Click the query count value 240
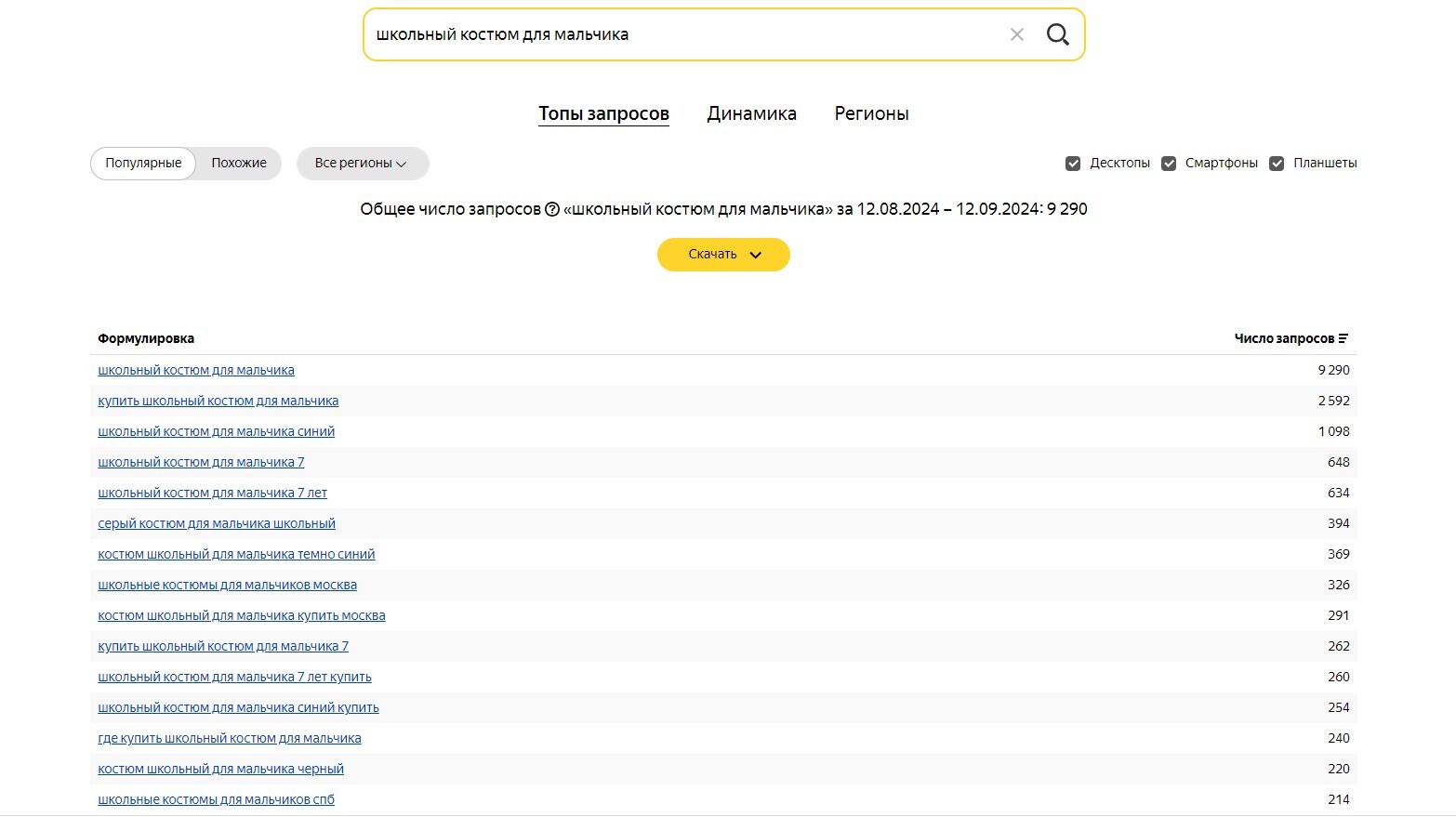1456x817 pixels. point(1339,738)
